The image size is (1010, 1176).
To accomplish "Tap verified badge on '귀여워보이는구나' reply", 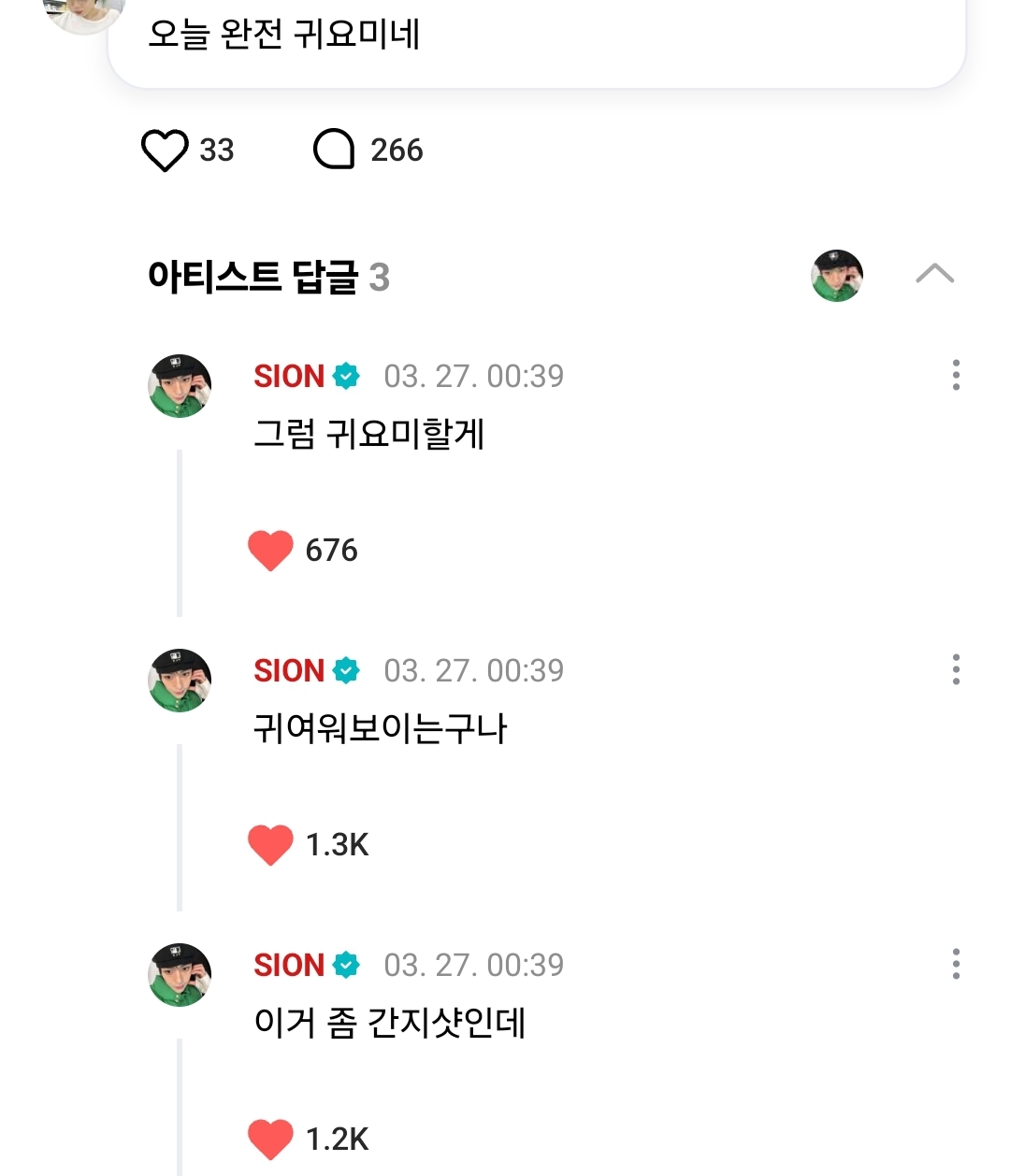I will point(347,670).
